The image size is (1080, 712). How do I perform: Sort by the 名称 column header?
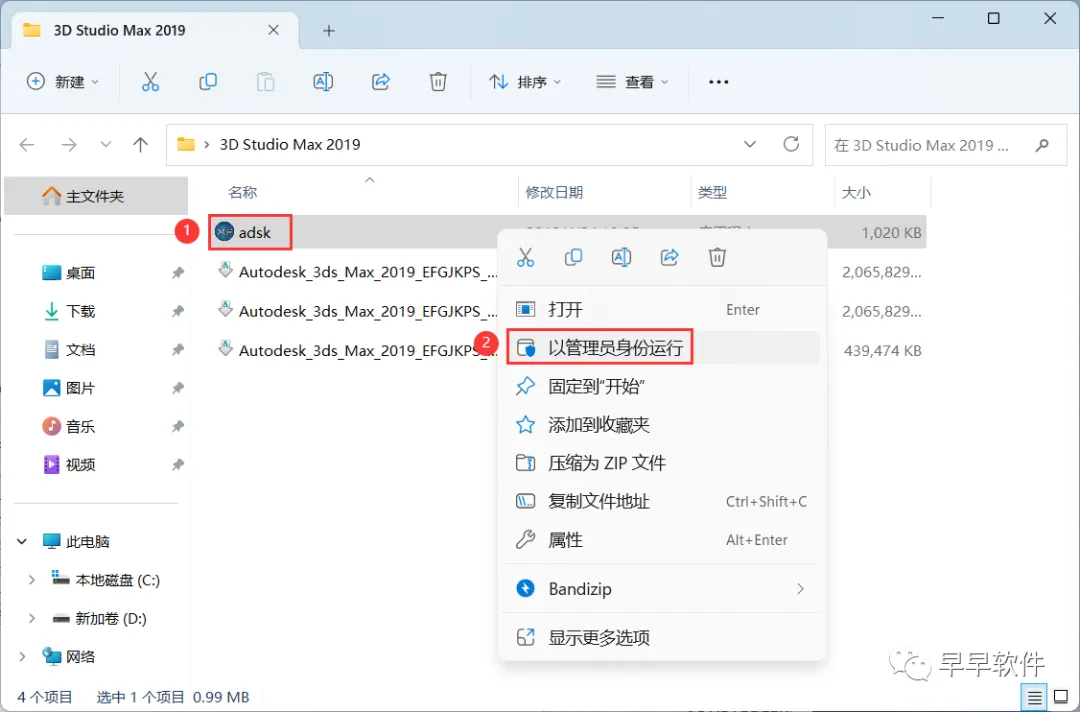[x=242, y=192]
